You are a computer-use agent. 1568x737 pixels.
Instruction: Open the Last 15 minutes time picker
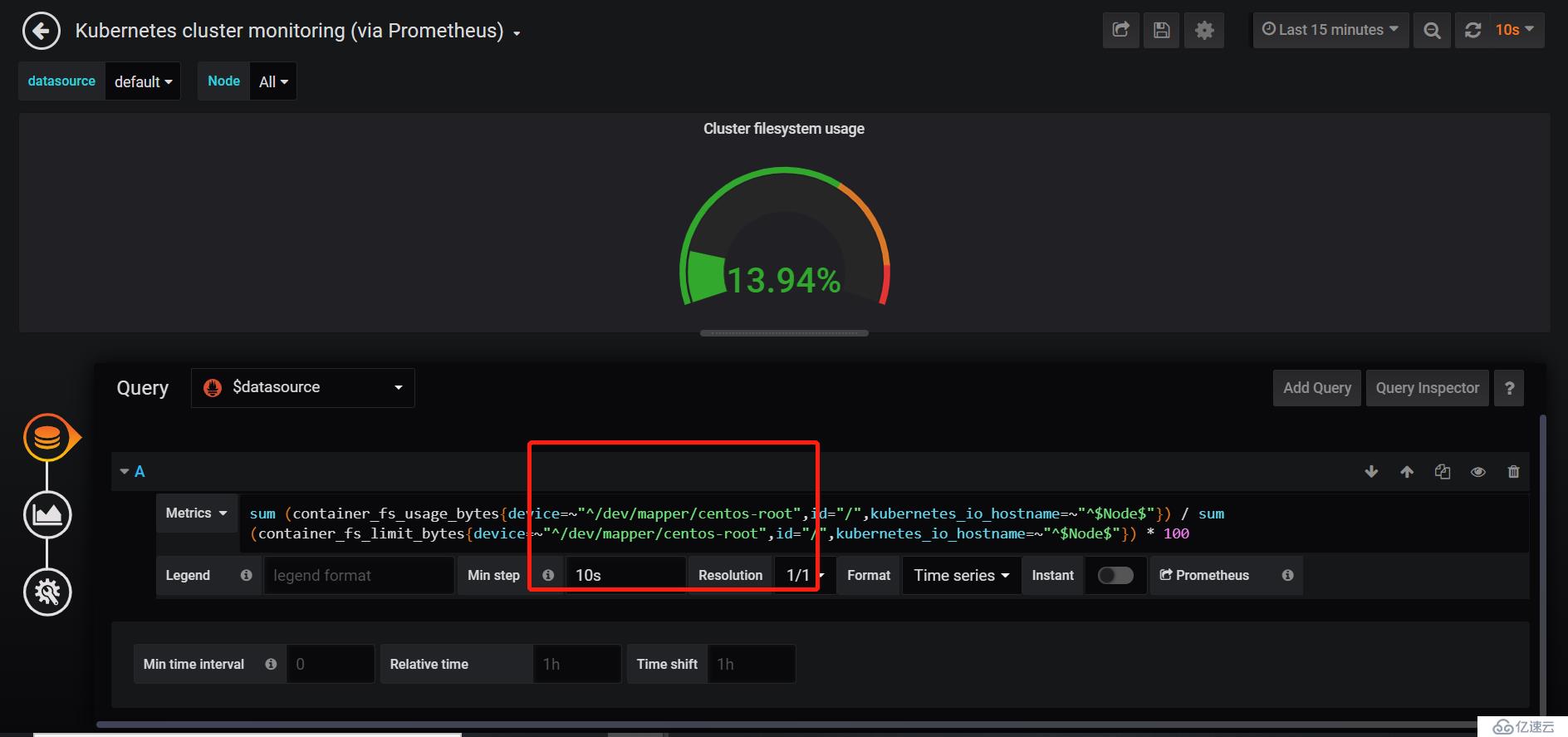tap(1330, 30)
